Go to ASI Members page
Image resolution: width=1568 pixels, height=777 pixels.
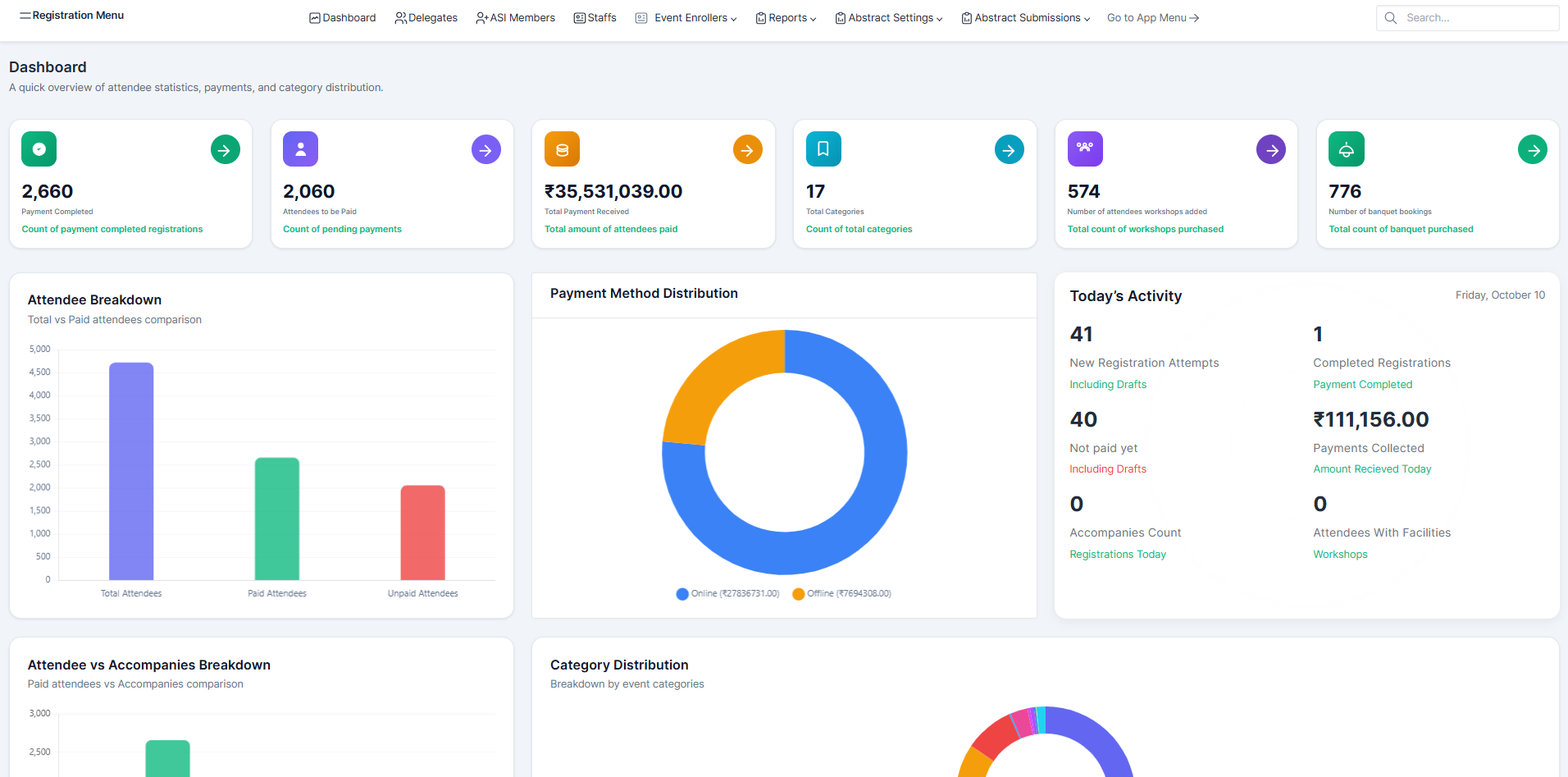click(x=515, y=18)
